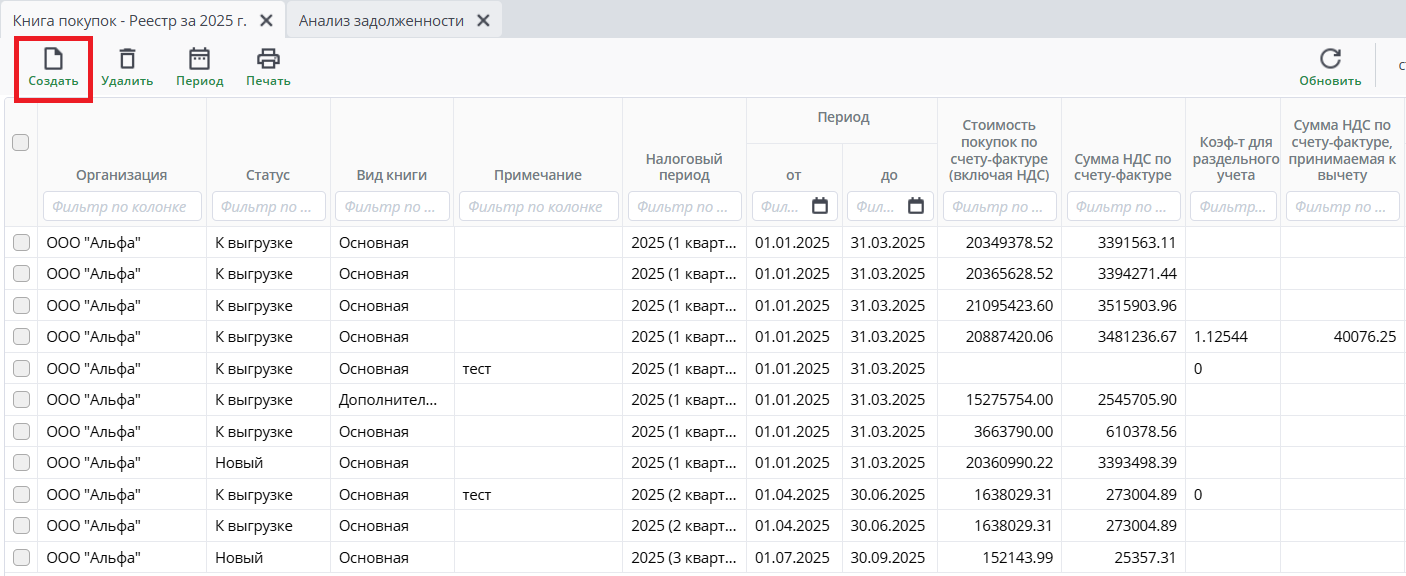Close the Анализ задолженности tab

(483, 21)
